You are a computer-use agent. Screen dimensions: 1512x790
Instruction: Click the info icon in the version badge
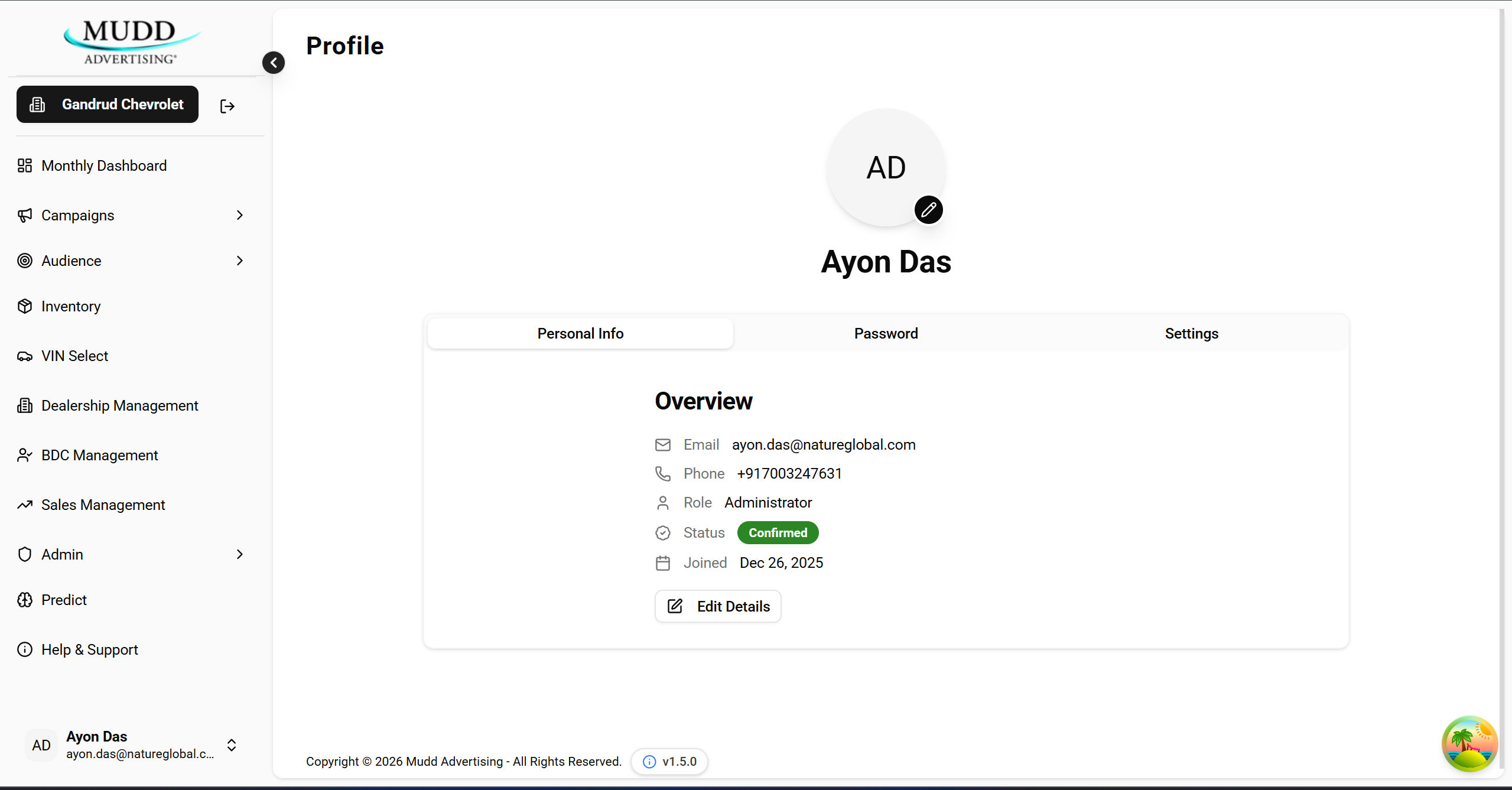649,762
